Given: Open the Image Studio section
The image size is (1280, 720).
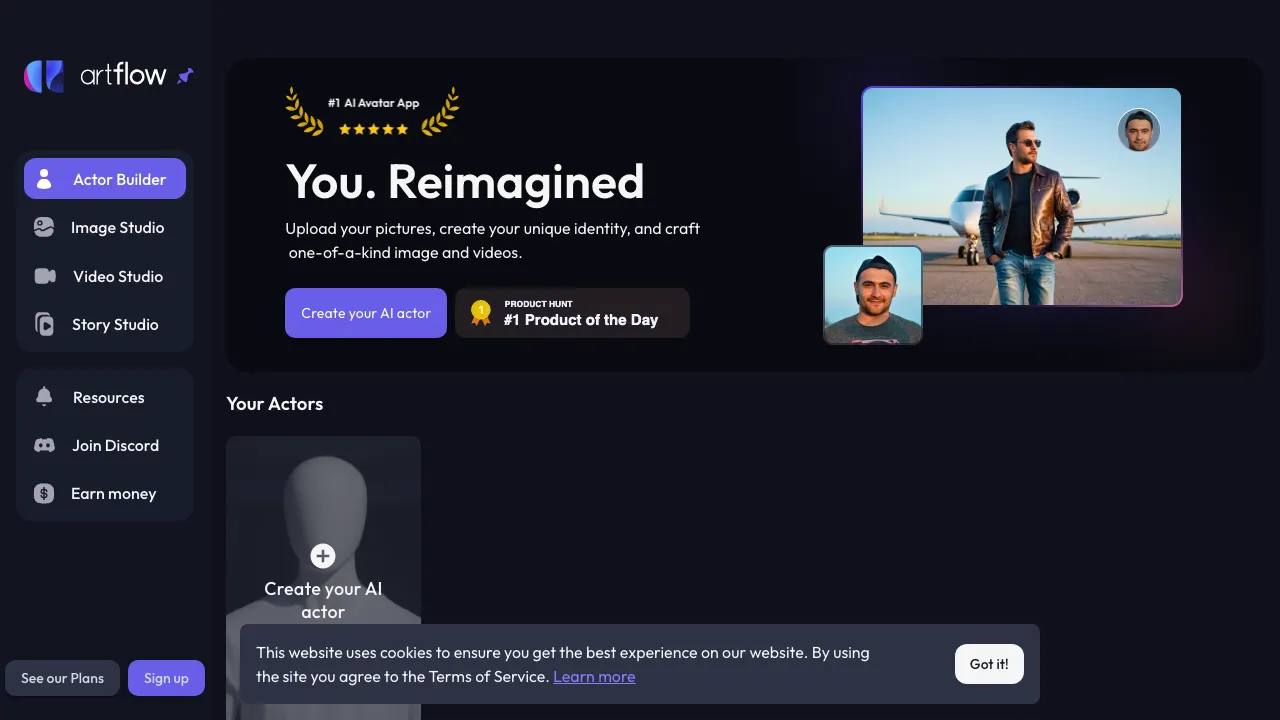Looking at the screenshot, I should pos(117,227).
